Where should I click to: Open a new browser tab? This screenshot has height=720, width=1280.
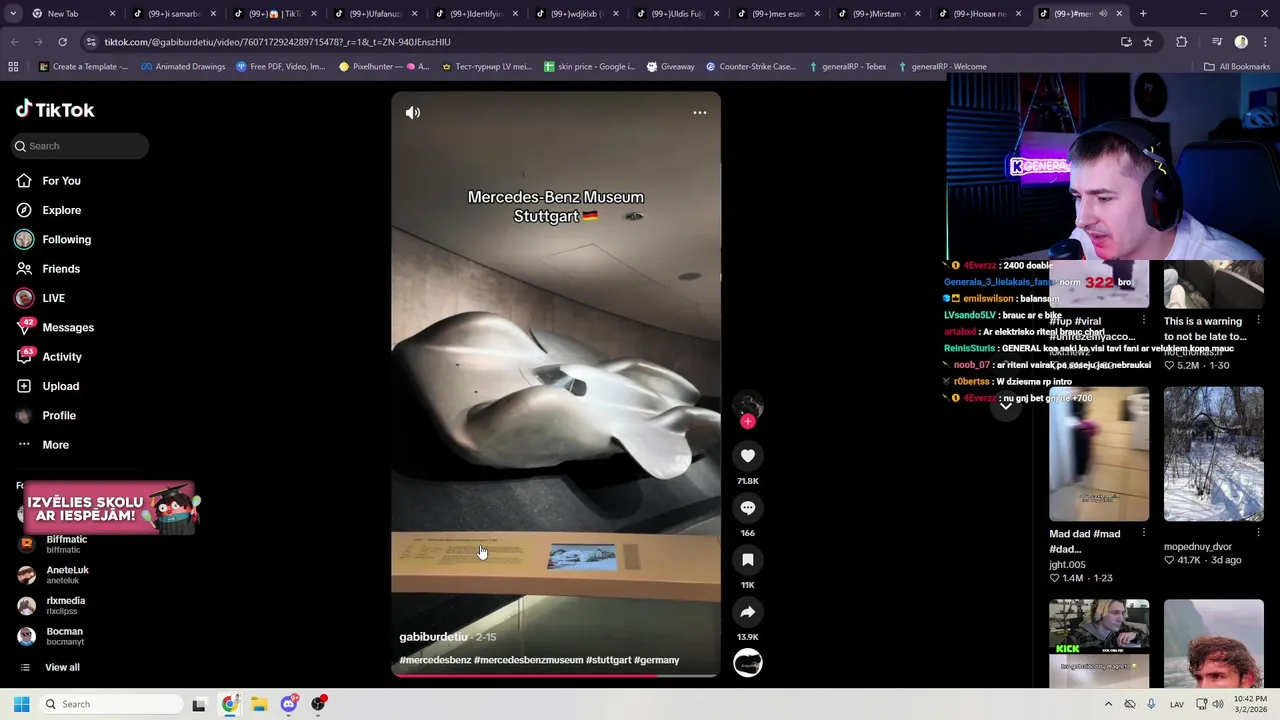coord(1143,14)
